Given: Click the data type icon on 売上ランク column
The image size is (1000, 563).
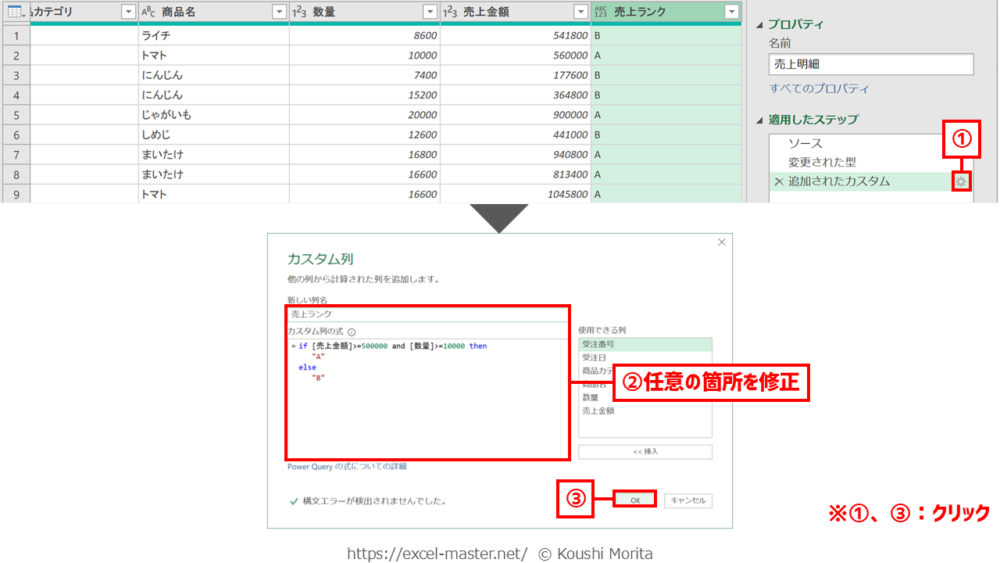Looking at the screenshot, I should tap(601, 11).
